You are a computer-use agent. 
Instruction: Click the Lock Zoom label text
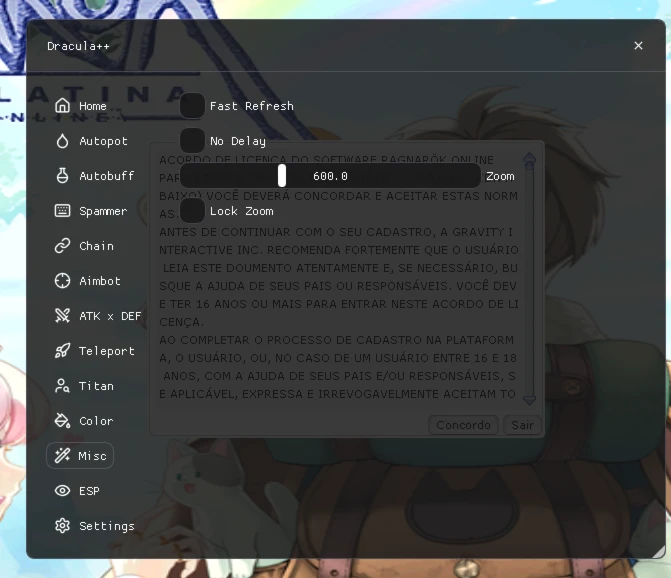click(241, 211)
